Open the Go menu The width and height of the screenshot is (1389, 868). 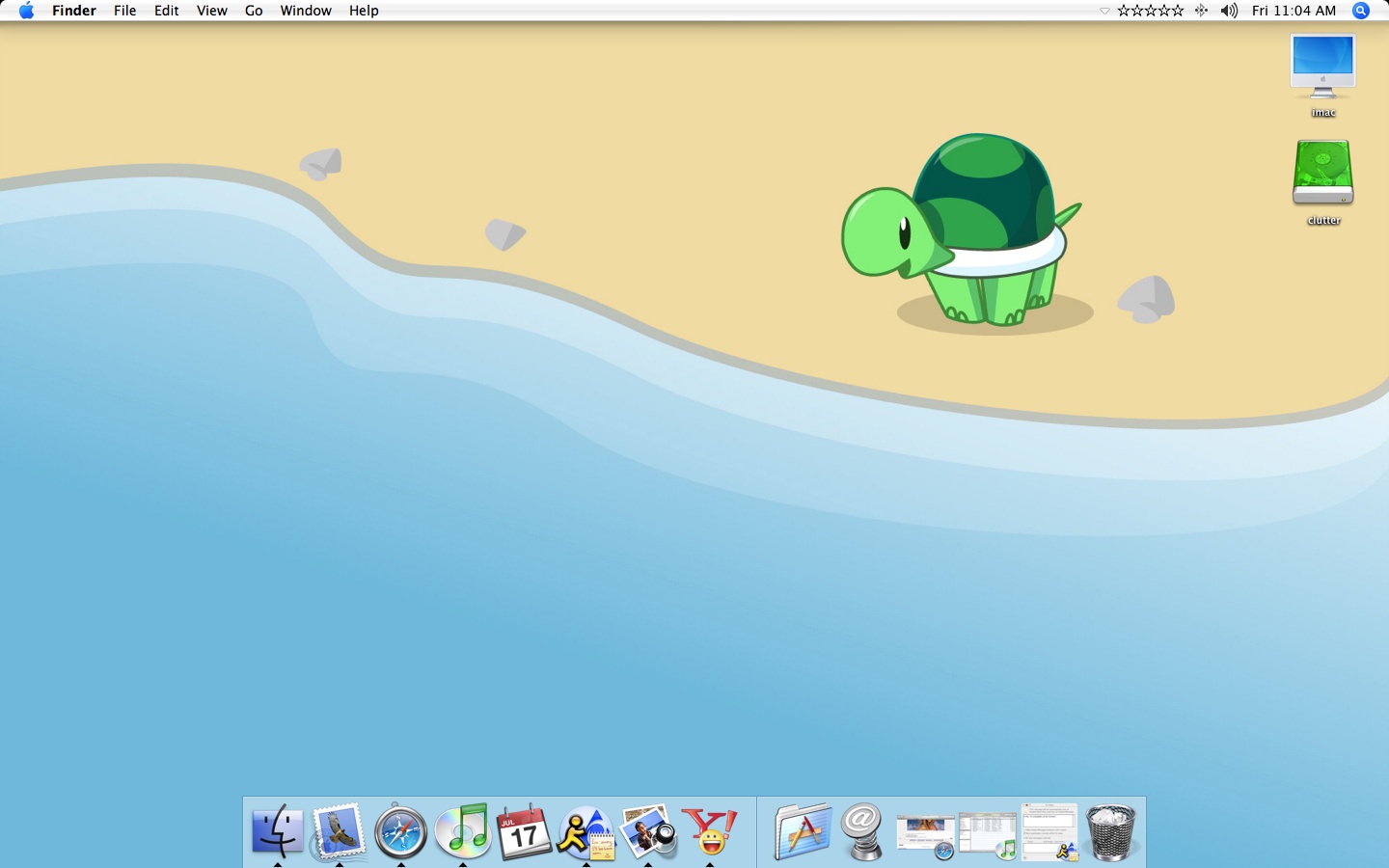point(254,11)
